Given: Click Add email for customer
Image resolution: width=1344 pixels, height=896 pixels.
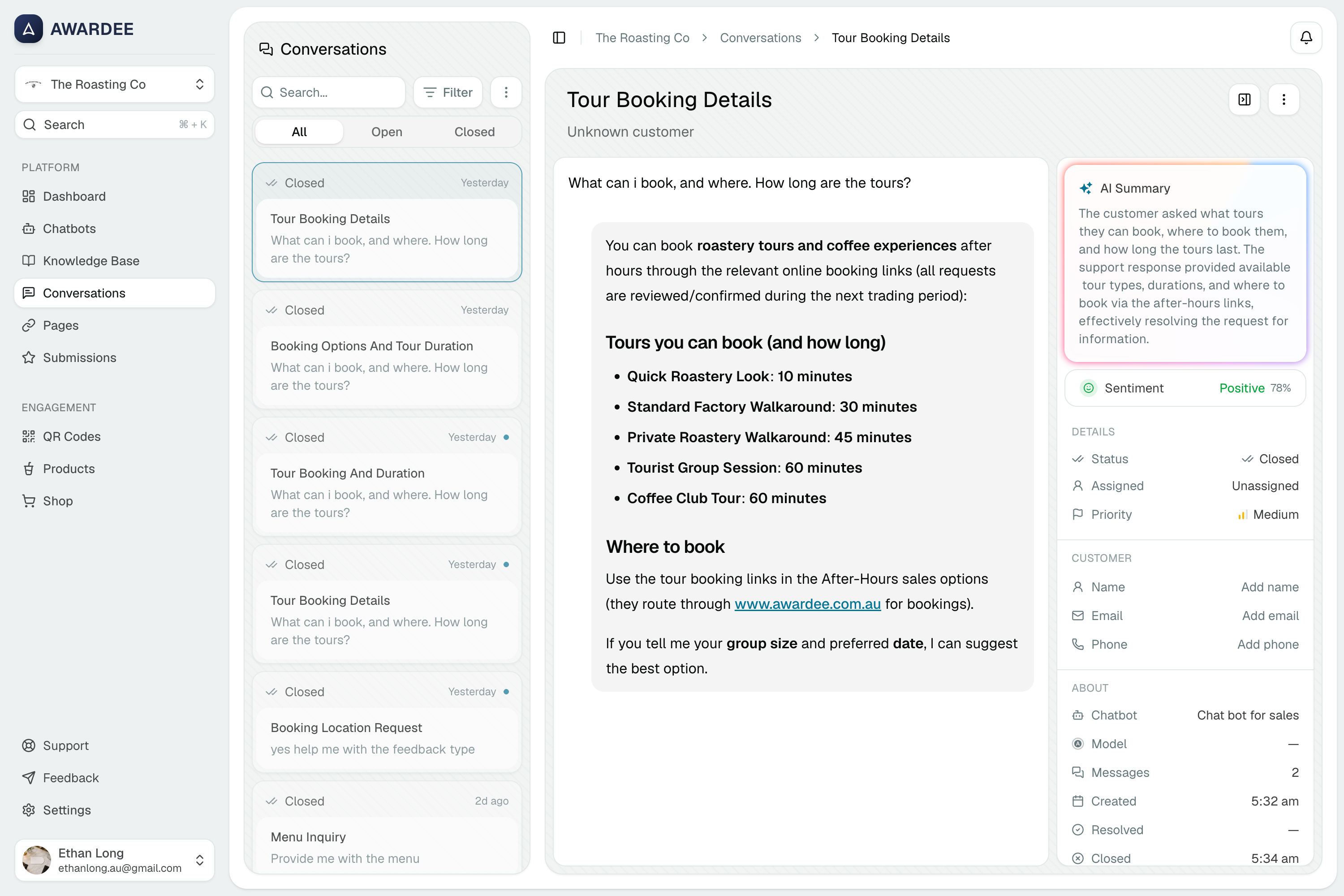Looking at the screenshot, I should point(1270,616).
